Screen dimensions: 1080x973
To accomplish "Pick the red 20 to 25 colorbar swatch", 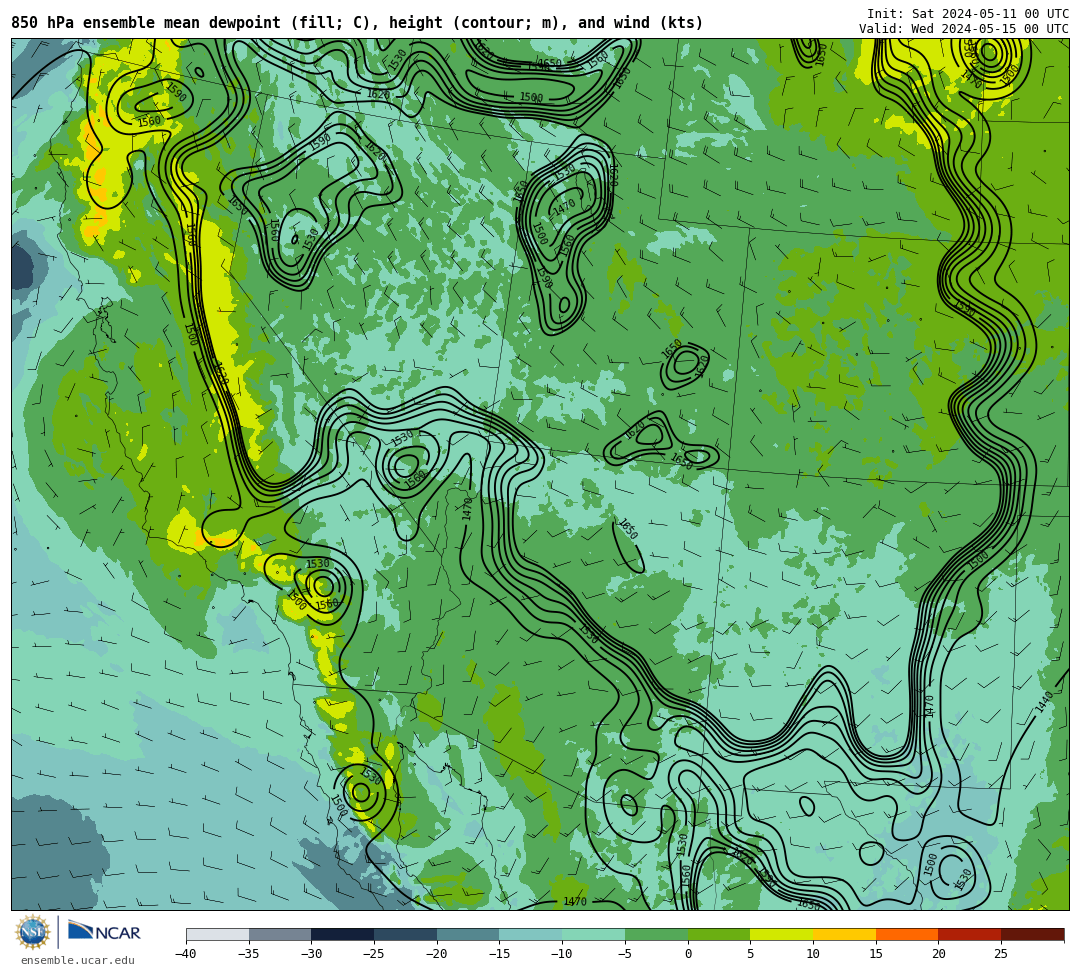I will coord(969,934).
